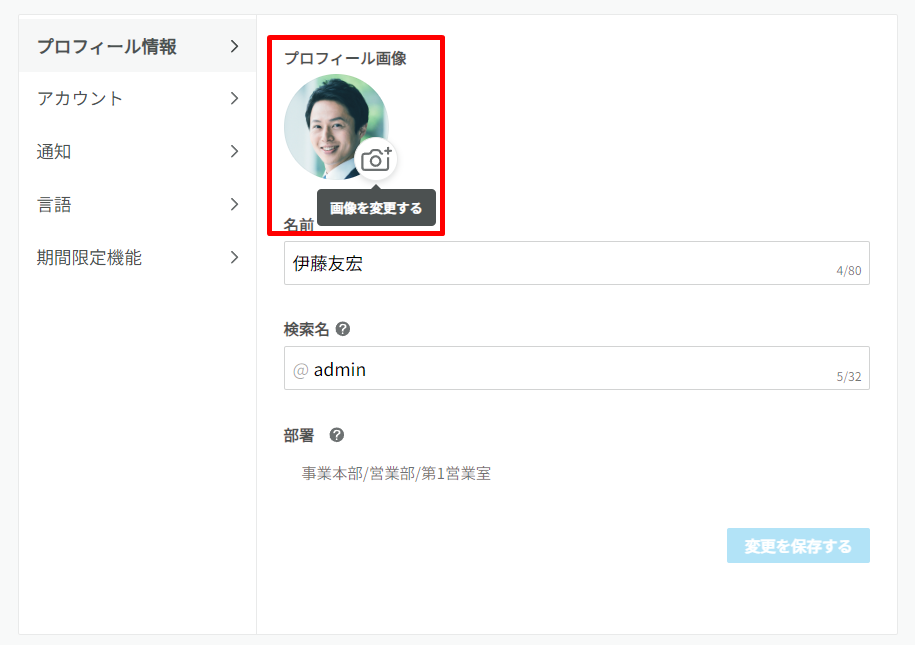The width and height of the screenshot is (915, 645).
Task: Focus the 名前 field containing 伊藤友宏
Action: (x=560, y=263)
